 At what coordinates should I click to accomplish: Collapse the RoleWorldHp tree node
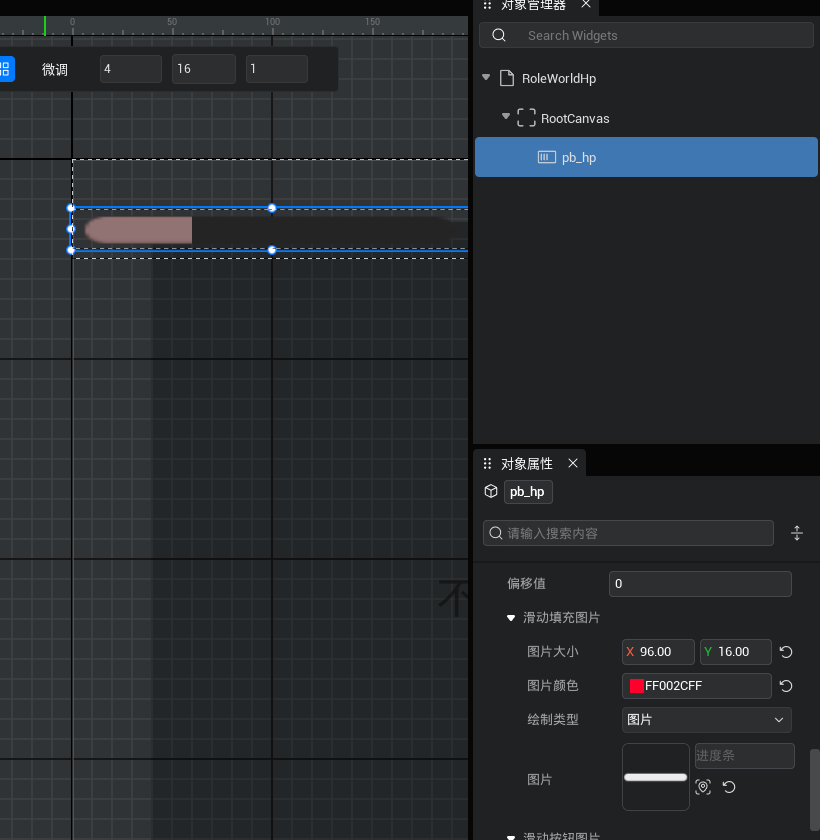(x=486, y=78)
